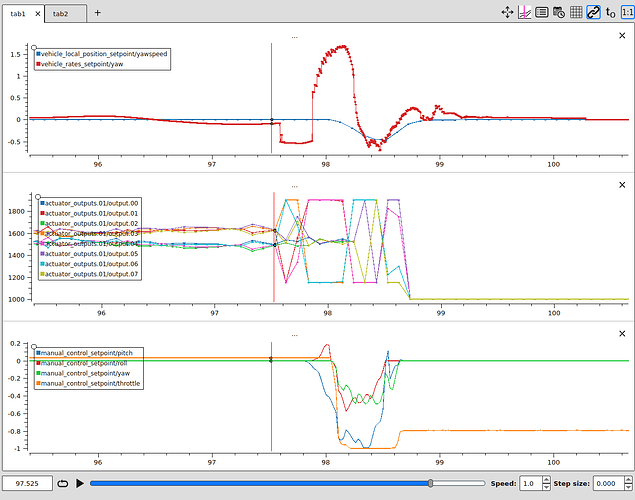Image resolution: width=635 pixels, height=500 pixels.
Task: Toggle actuator output.00 legend entry
Action: pyautogui.click(x=89, y=203)
